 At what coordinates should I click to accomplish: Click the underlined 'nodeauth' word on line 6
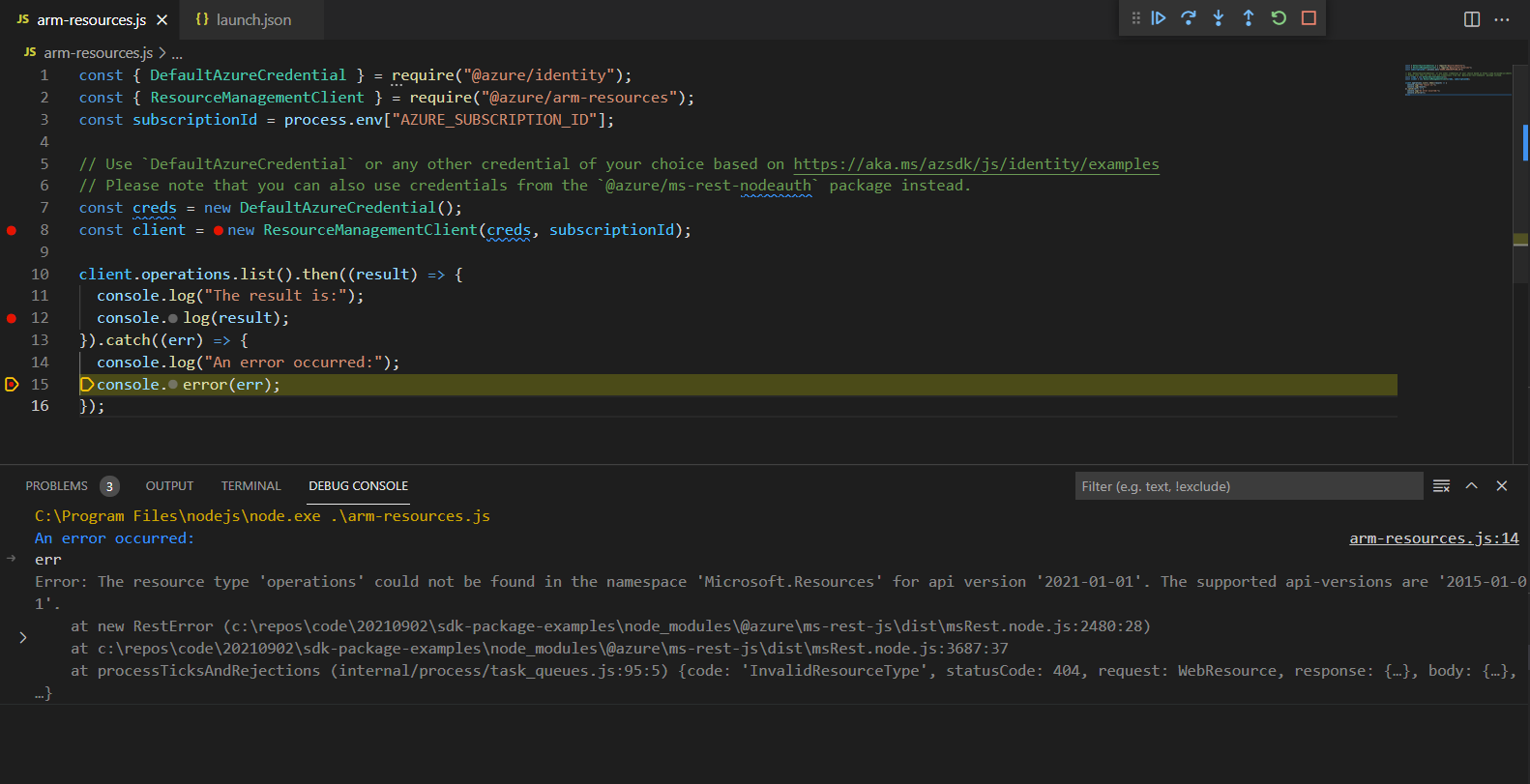pyautogui.click(x=776, y=186)
